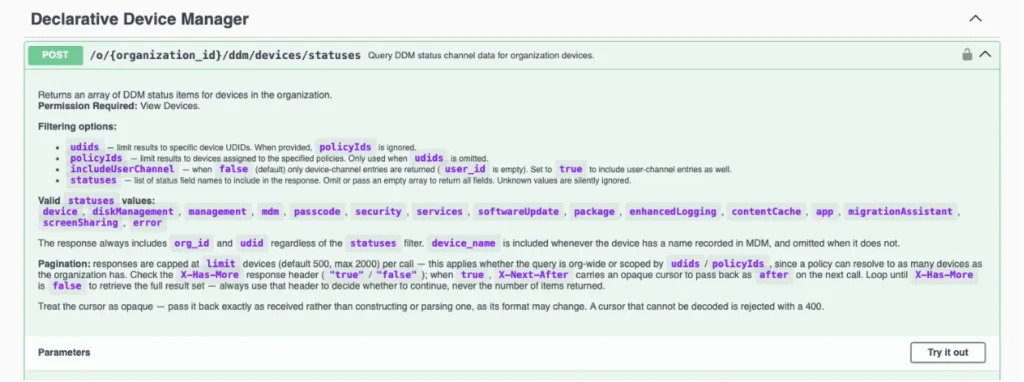The width and height of the screenshot is (1024, 382).
Task: Click the 'Filtering options:' heading
Action: click(77, 127)
